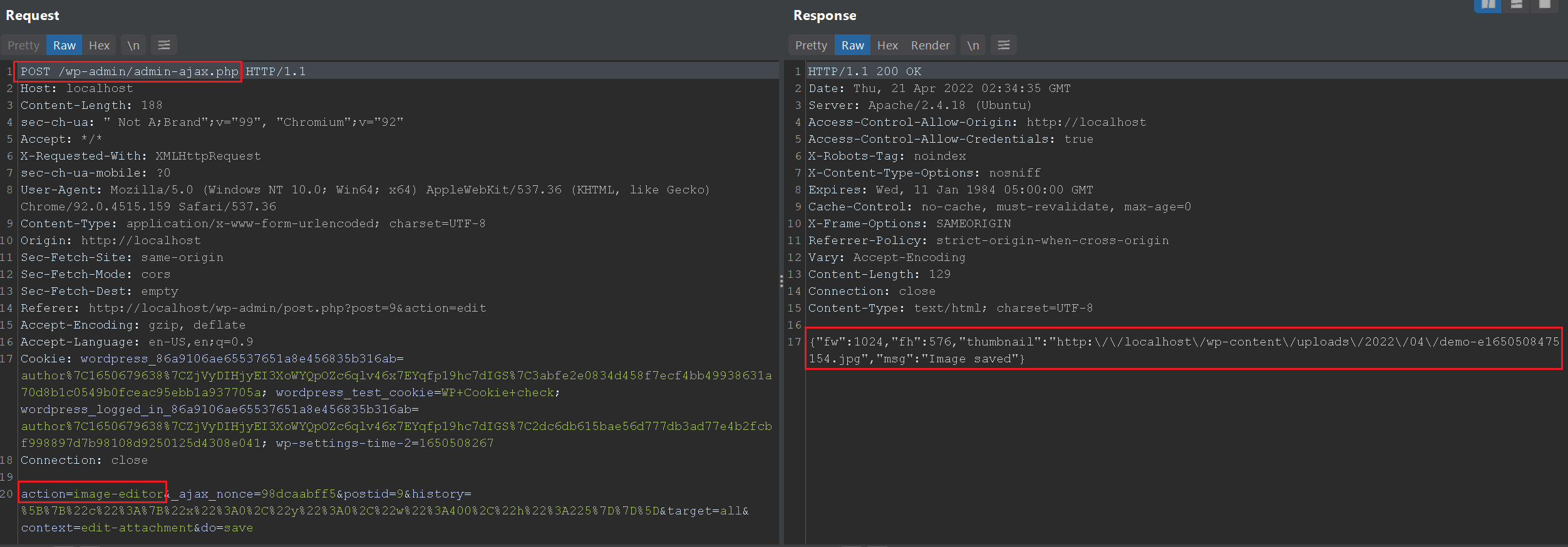Click the response 'Content-Length: 129' header

click(880, 274)
